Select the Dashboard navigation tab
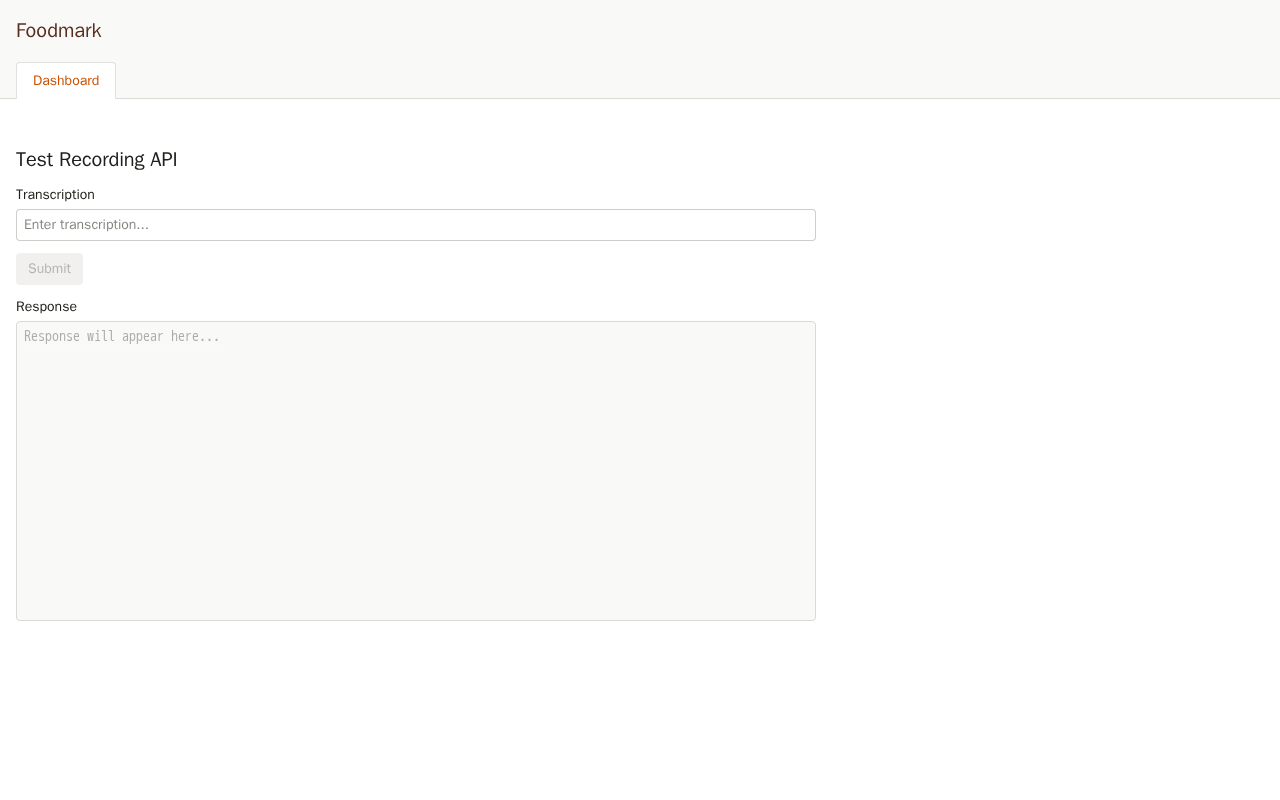This screenshot has width=1280, height=800. [66, 81]
